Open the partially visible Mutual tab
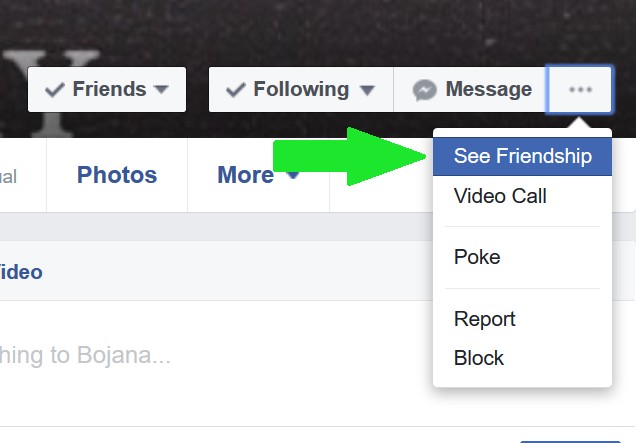The image size is (636, 443). click(x=8, y=177)
